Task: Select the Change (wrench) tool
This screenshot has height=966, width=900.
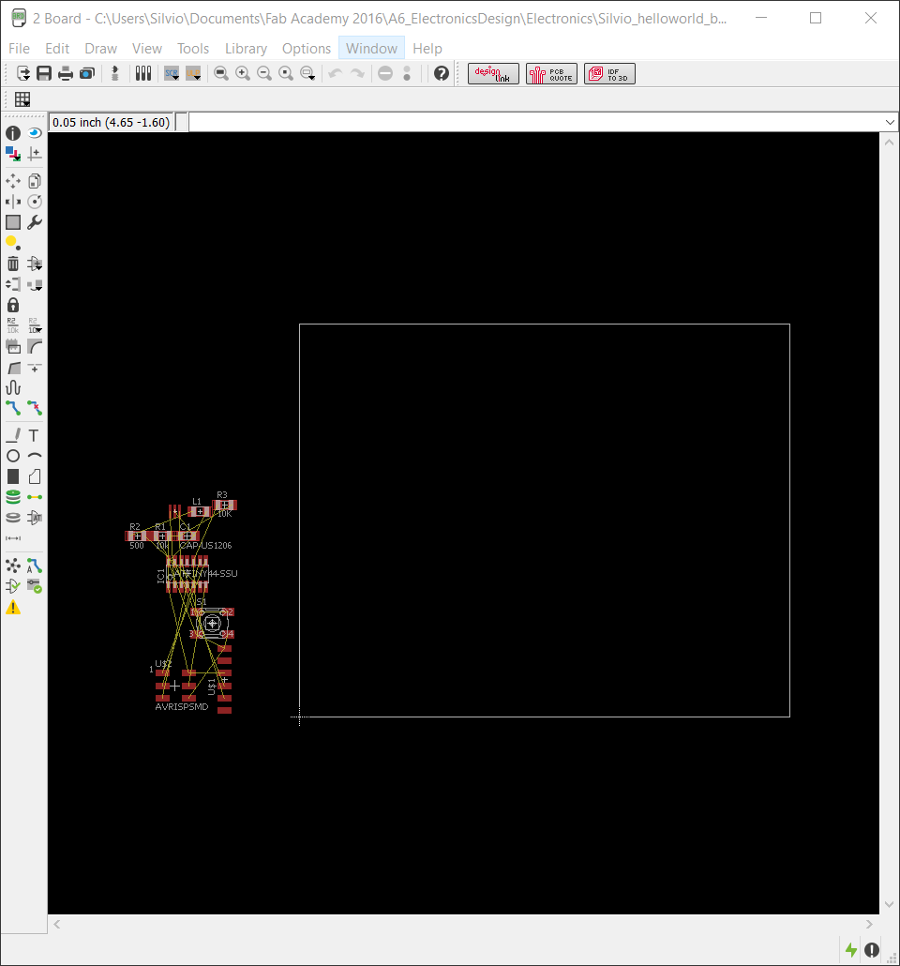Action: (35, 222)
